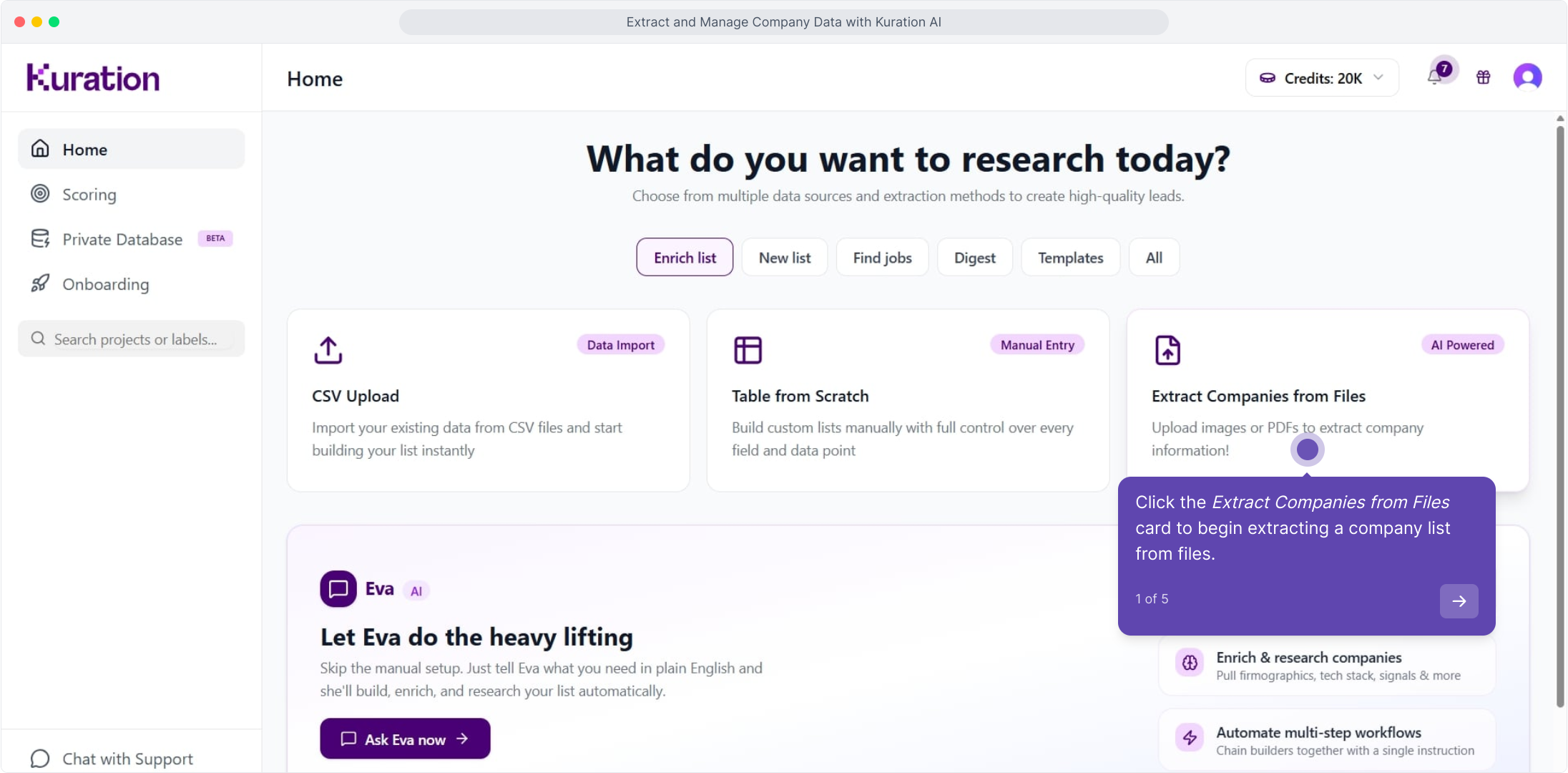Select the Enrich list tab
The width and height of the screenshot is (1568, 773).
pyautogui.click(x=685, y=257)
